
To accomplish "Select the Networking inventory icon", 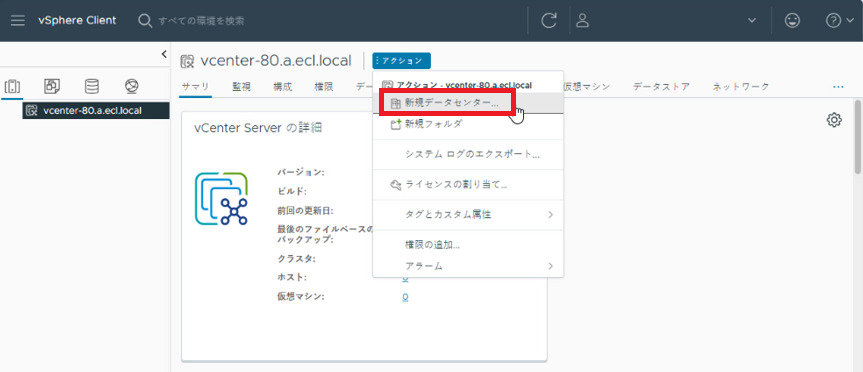I will point(132,86).
